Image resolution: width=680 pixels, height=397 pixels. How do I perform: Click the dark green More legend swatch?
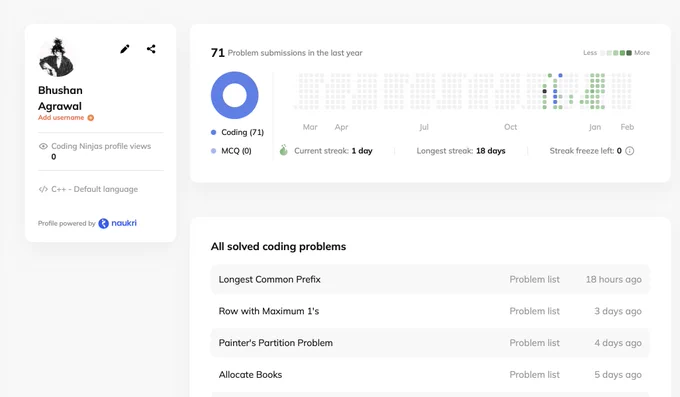[x=629, y=53]
